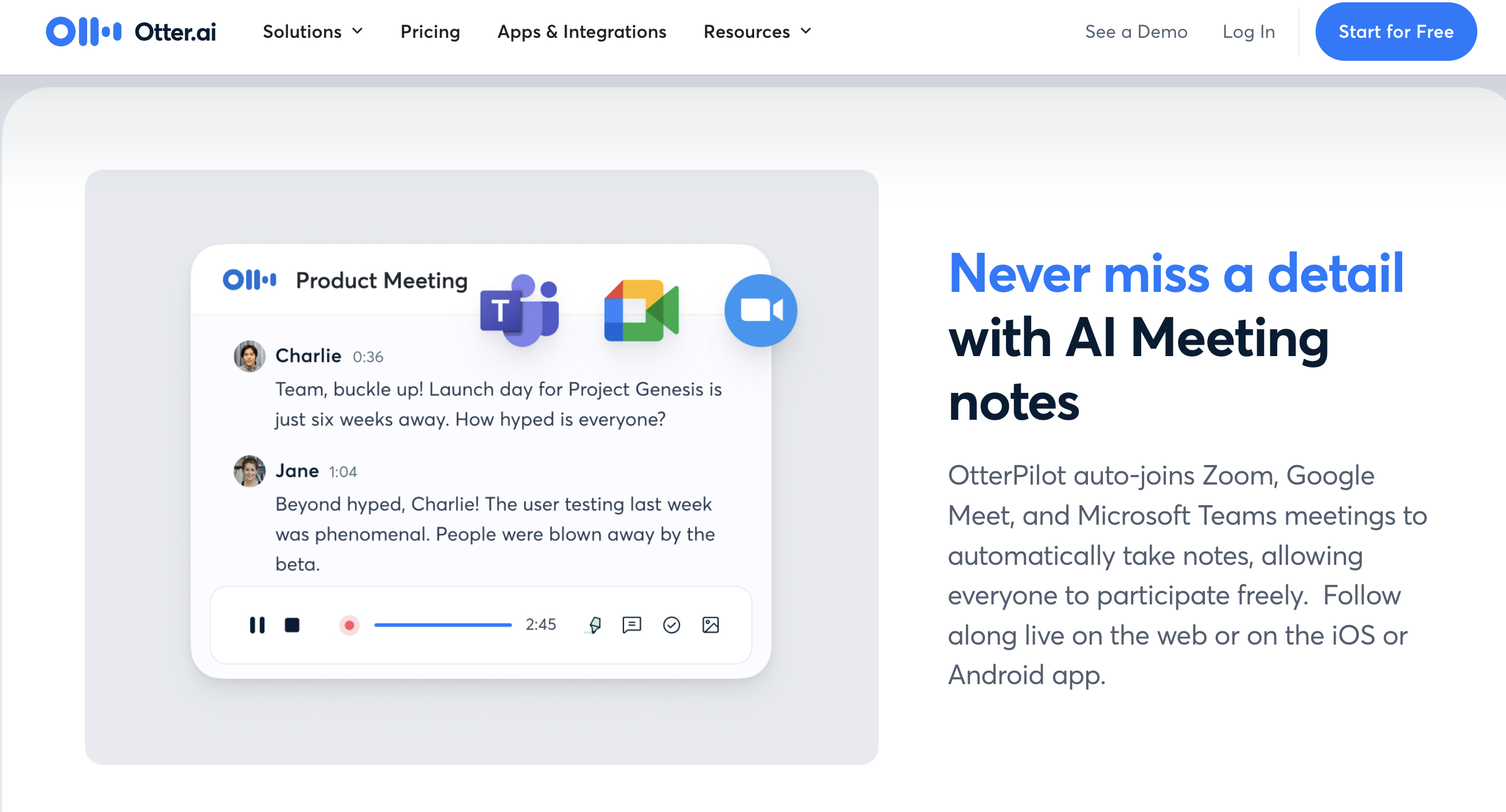Click the comment icon in the player bar
1506x812 pixels.
pos(632,625)
